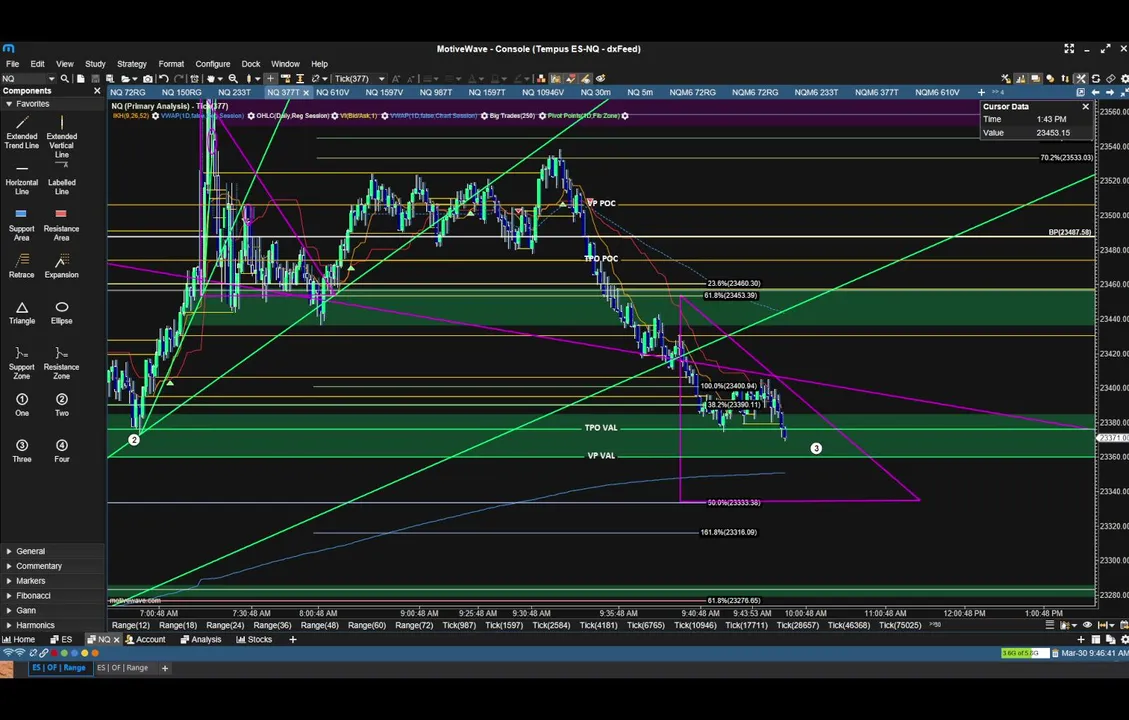
Task: Open the Study menu
Action: tap(95, 64)
